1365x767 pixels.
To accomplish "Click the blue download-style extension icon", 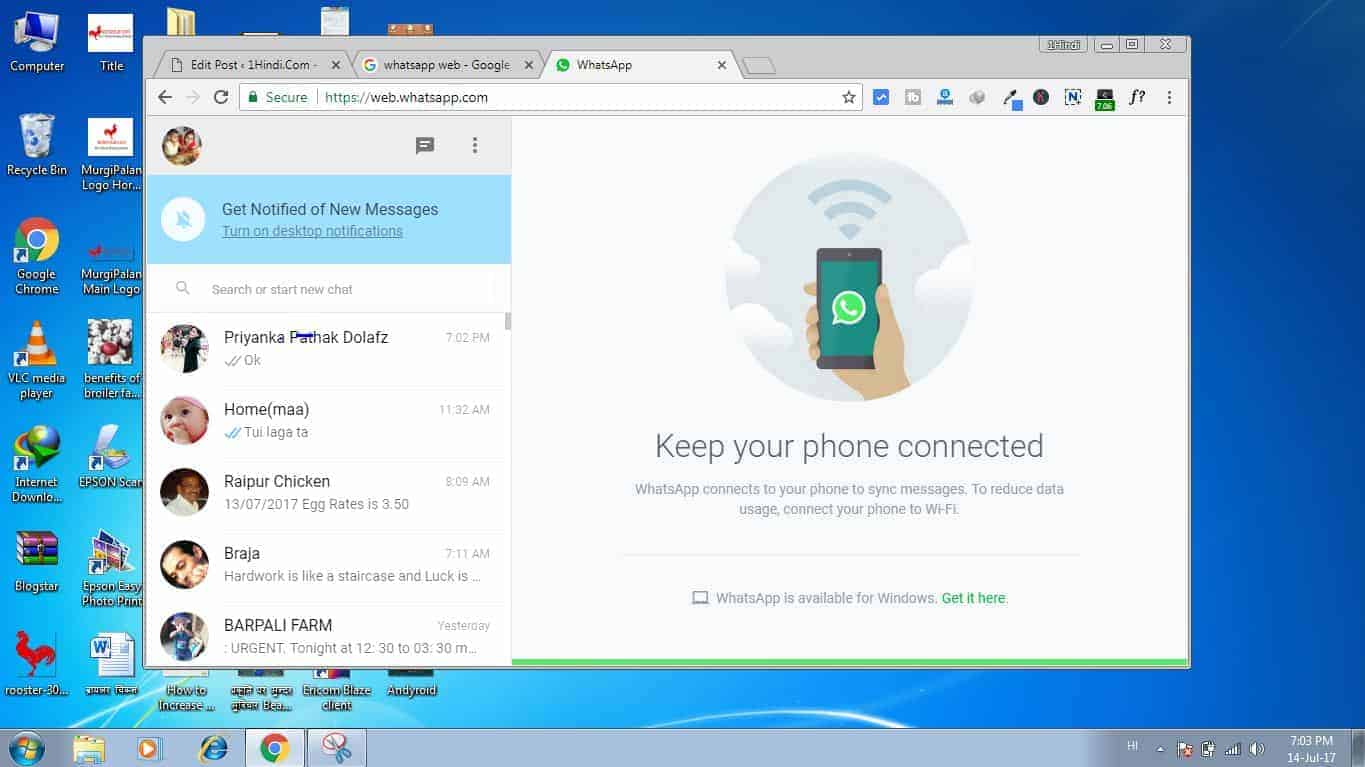I will (x=945, y=97).
